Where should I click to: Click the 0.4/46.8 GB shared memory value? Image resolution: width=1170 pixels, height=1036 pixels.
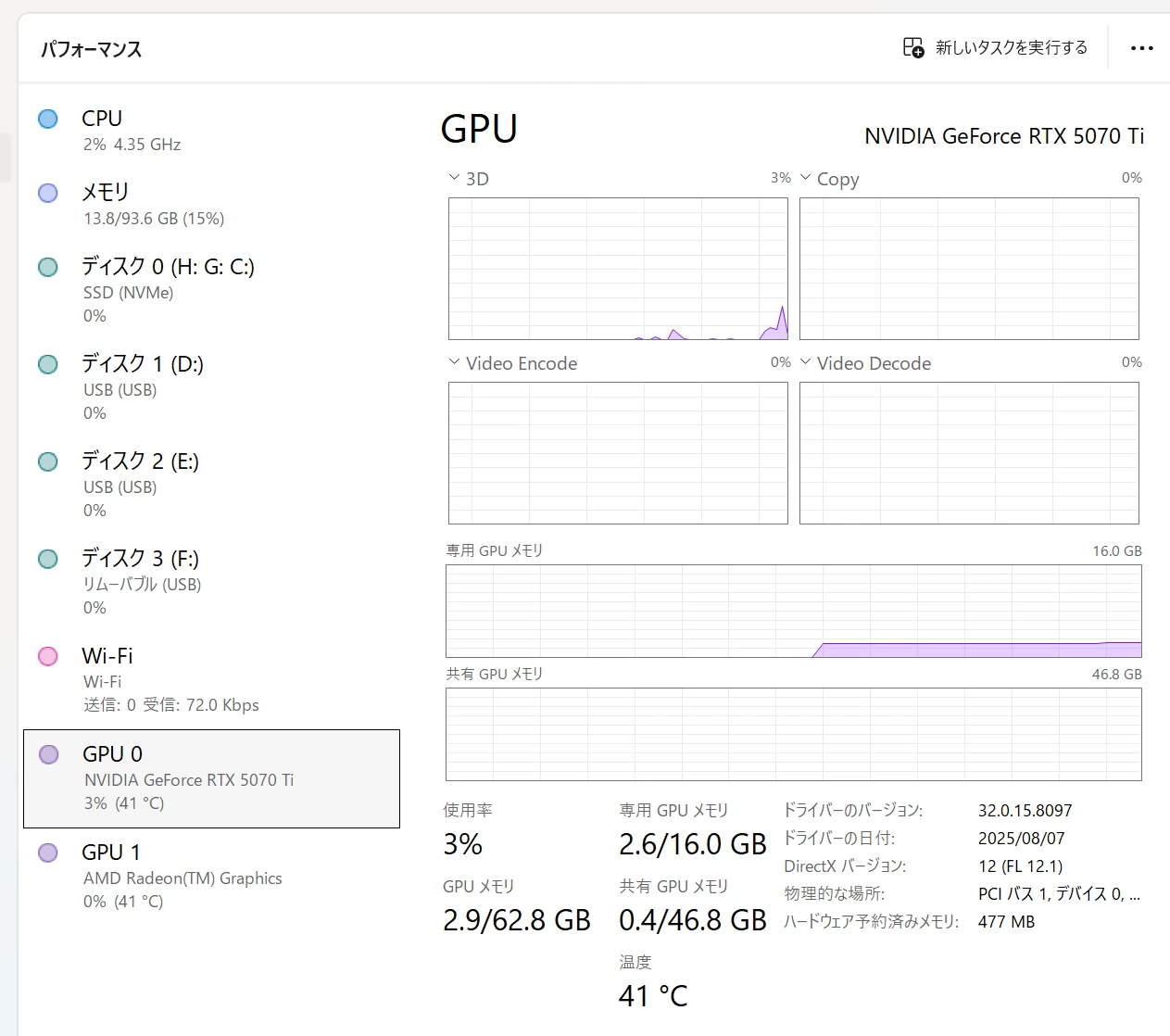(x=693, y=920)
